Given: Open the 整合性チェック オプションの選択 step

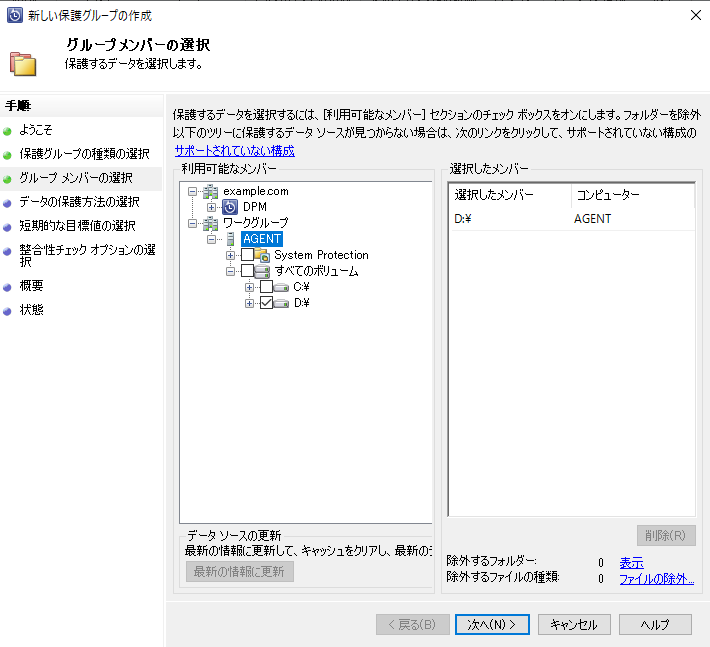Looking at the screenshot, I should 87,255.
